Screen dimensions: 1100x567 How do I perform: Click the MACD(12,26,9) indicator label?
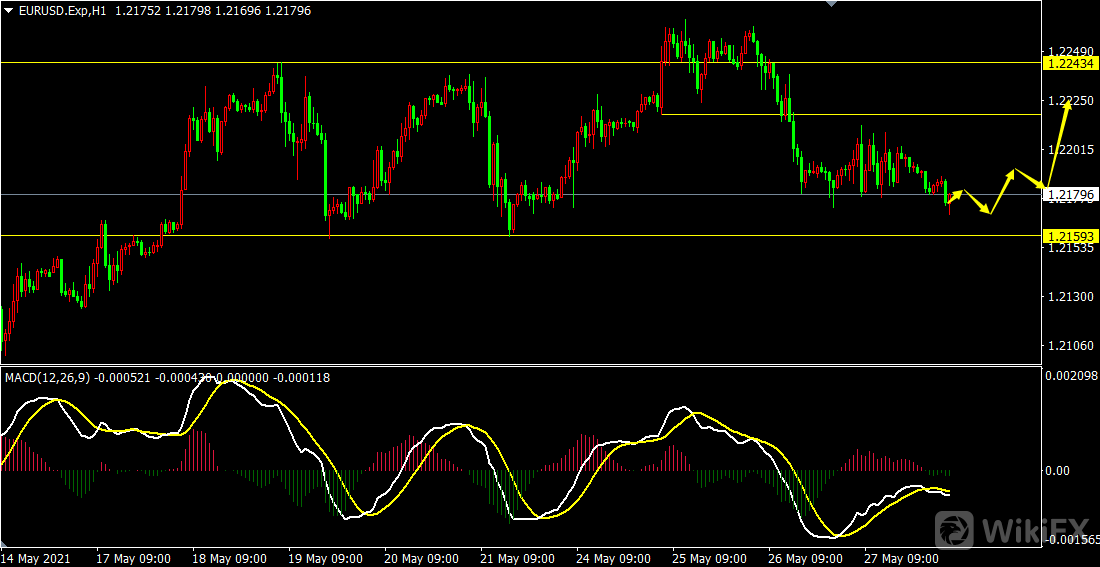45,377
